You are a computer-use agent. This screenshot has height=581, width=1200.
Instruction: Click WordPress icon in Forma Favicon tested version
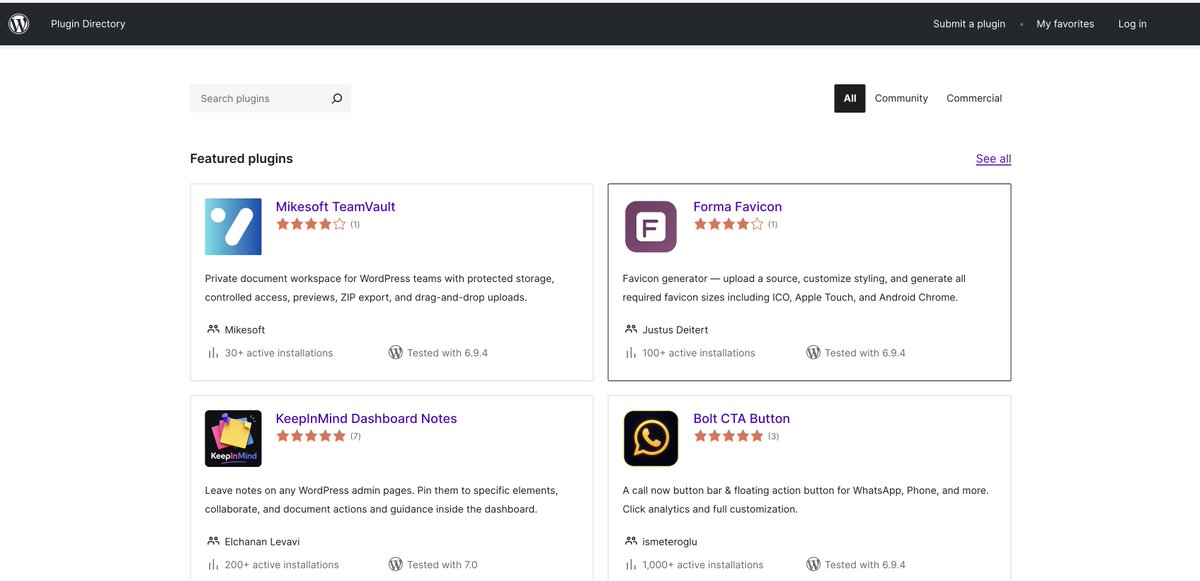(813, 353)
